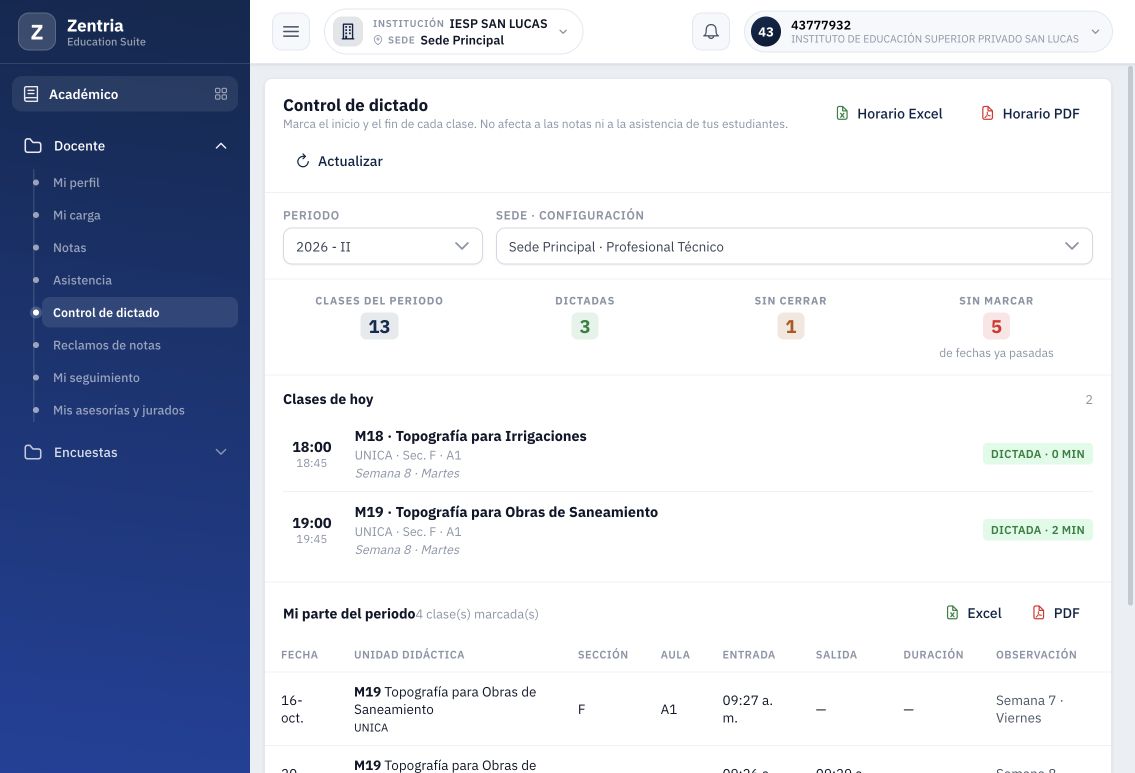
Task: Click the M18 Topografía para Irrigaciones class
Action: [471, 436]
